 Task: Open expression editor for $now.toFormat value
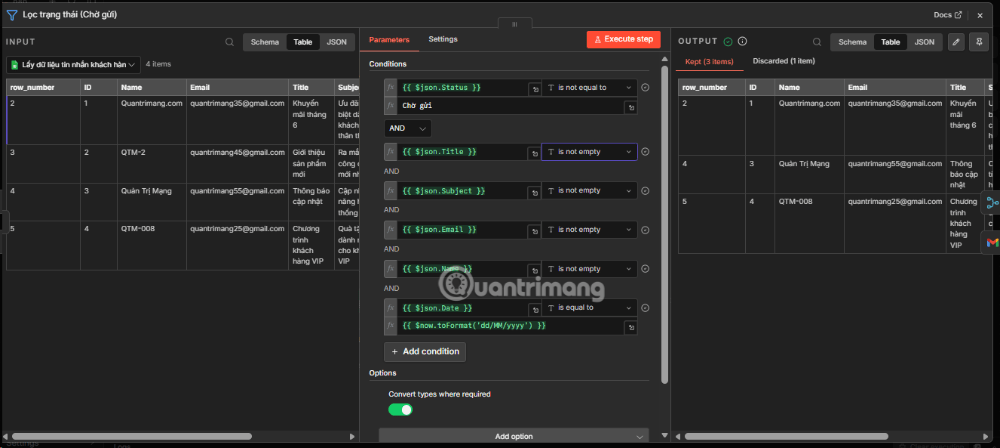point(631,327)
